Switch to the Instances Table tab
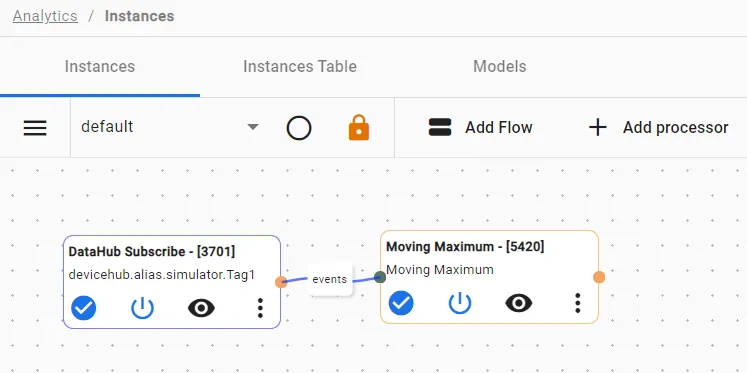The width and height of the screenshot is (747, 373). click(300, 66)
